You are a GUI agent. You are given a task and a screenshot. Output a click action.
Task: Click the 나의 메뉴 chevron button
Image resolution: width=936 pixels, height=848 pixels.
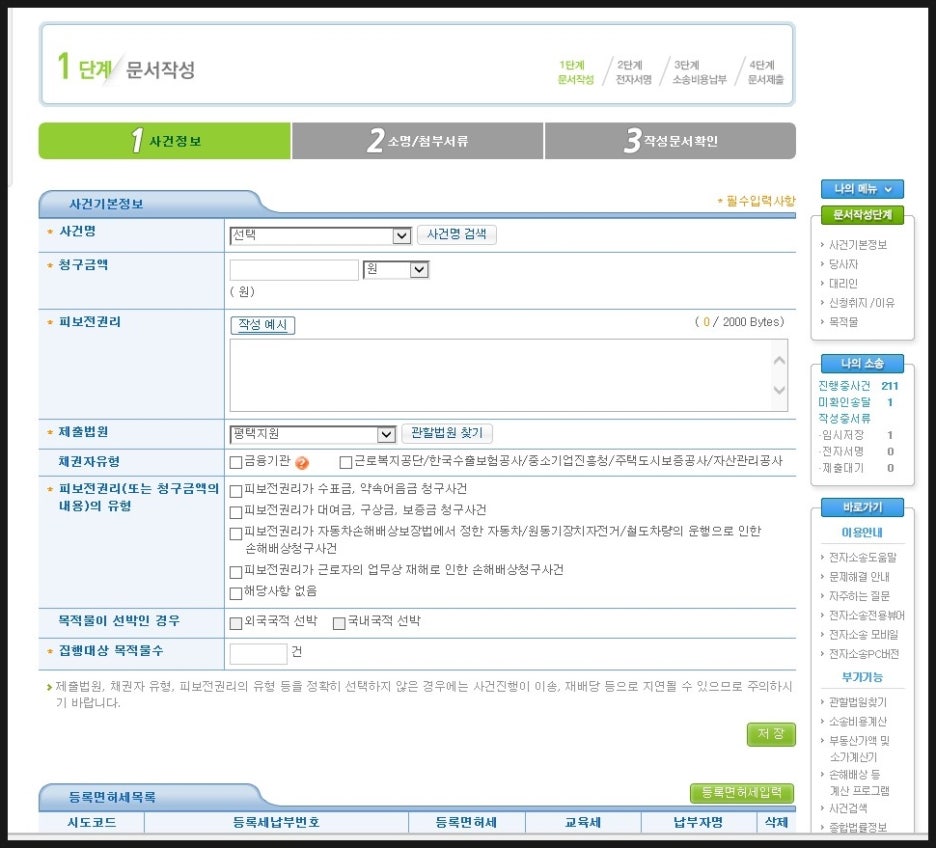pyautogui.click(x=862, y=188)
